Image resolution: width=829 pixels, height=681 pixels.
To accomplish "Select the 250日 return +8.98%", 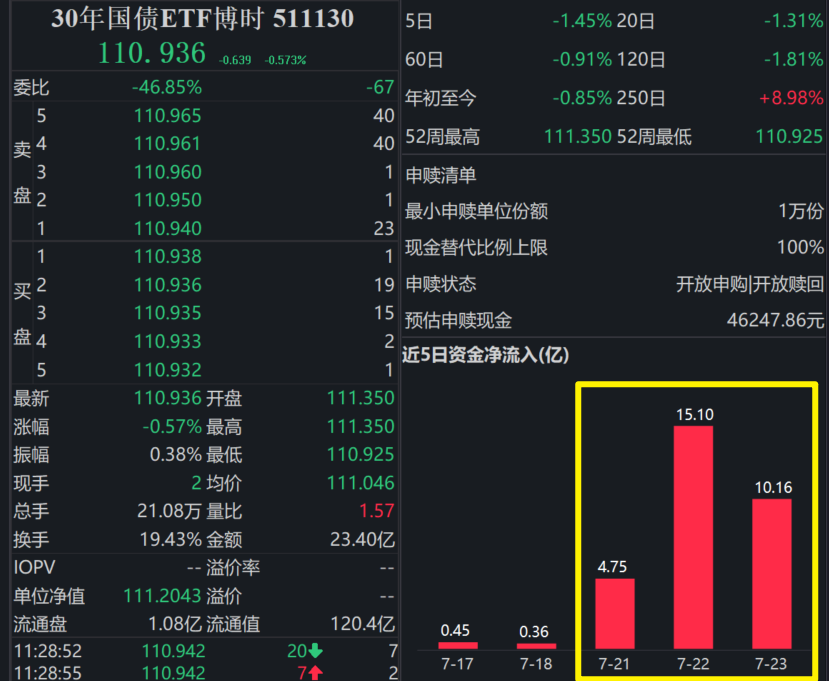I will pyautogui.click(x=791, y=98).
